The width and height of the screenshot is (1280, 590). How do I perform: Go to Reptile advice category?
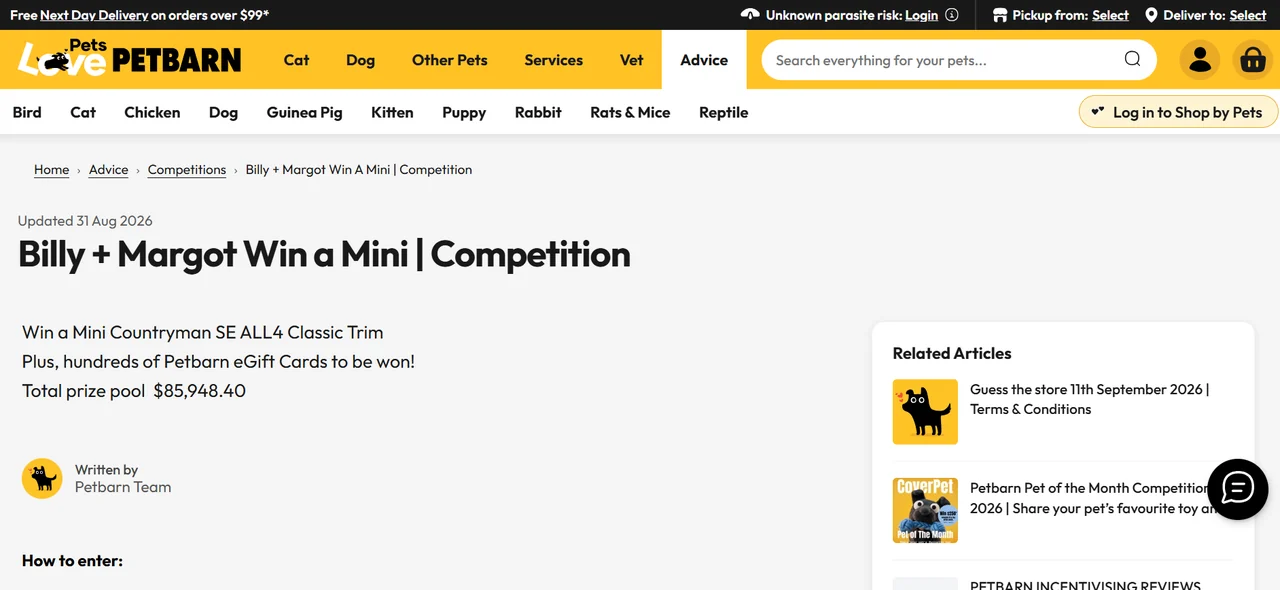[x=723, y=112]
